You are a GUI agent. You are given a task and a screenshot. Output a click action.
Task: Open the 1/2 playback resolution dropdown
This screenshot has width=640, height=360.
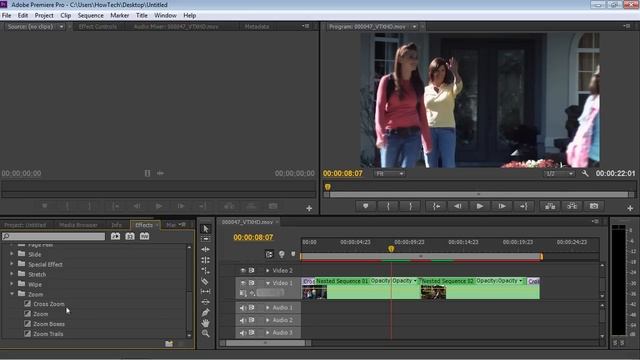click(x=559, y=174)
